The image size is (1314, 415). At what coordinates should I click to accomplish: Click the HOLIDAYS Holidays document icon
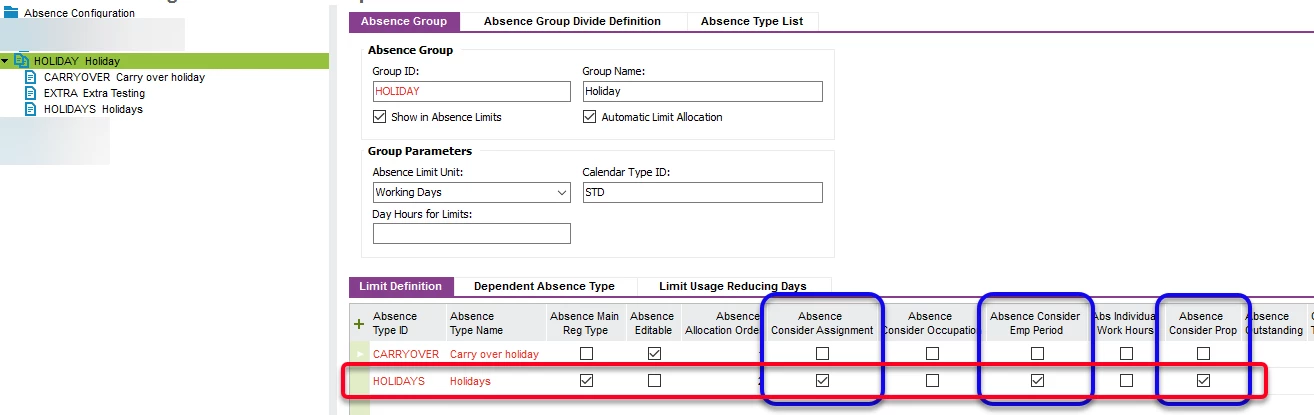30,109
